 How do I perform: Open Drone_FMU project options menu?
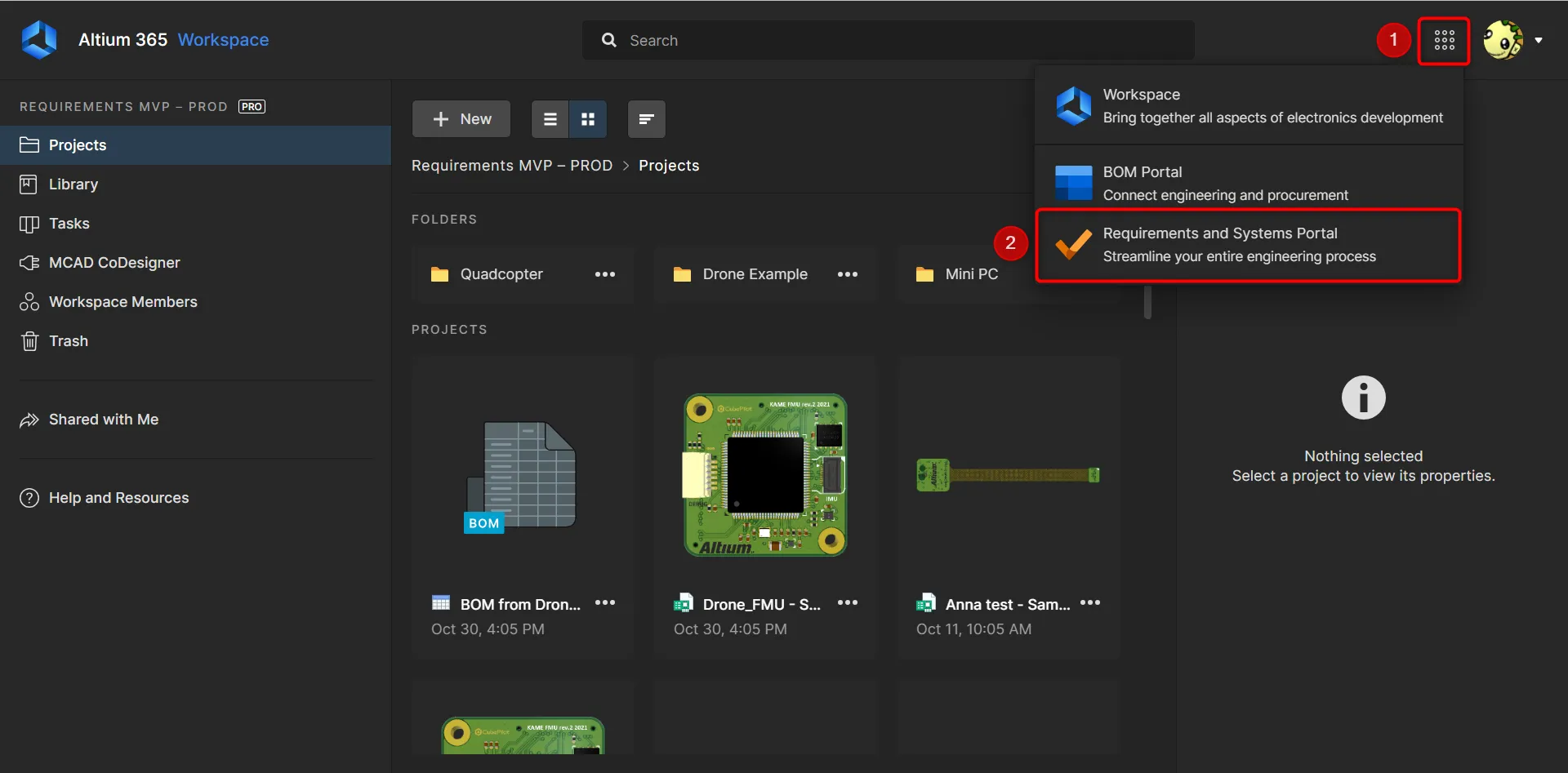click(x=848, y=603)
